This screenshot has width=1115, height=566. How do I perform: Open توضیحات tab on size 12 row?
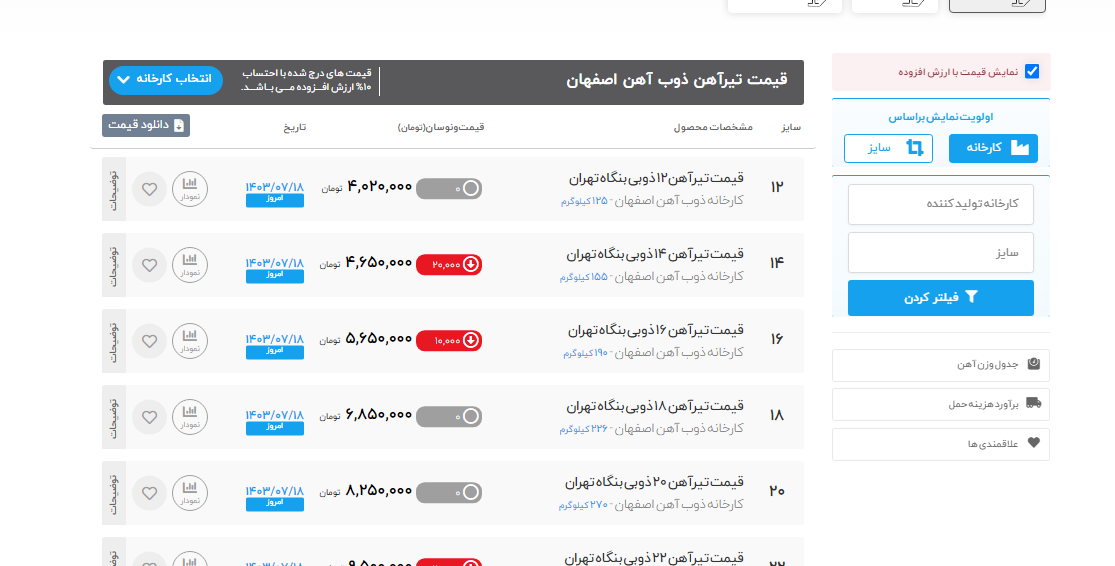point(113,189)
